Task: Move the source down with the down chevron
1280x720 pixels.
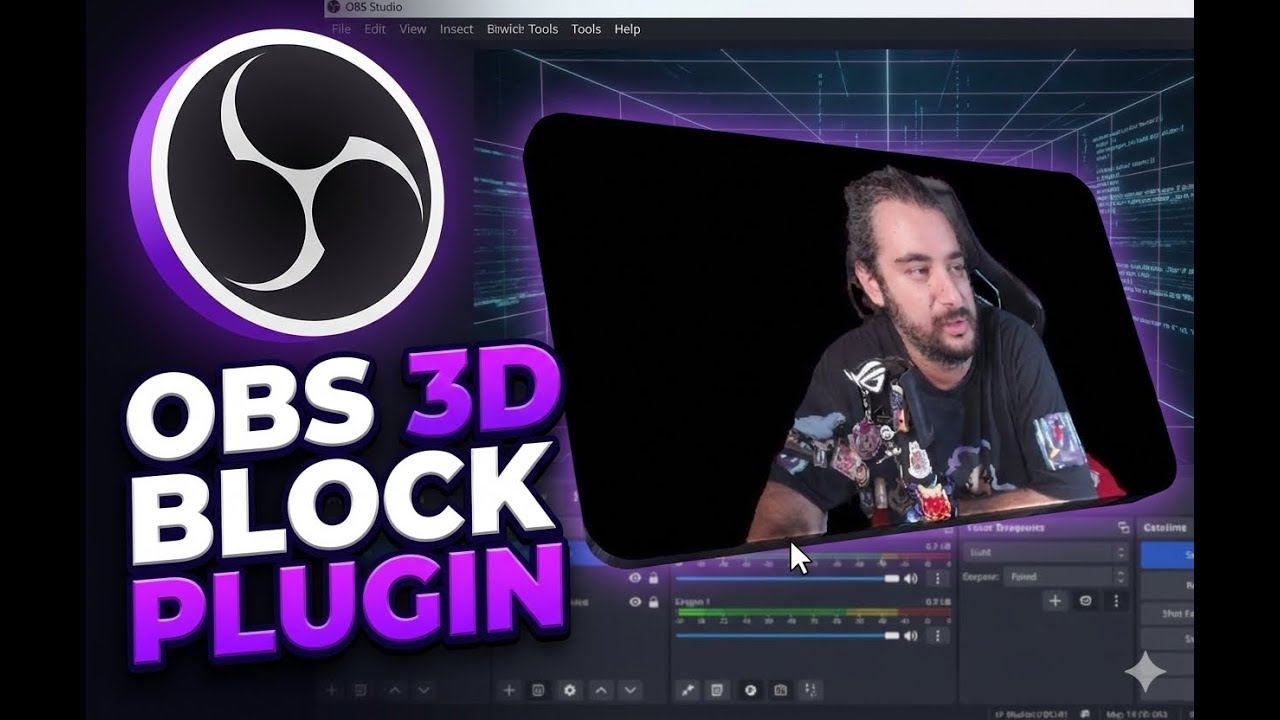Action: point(630,690)
